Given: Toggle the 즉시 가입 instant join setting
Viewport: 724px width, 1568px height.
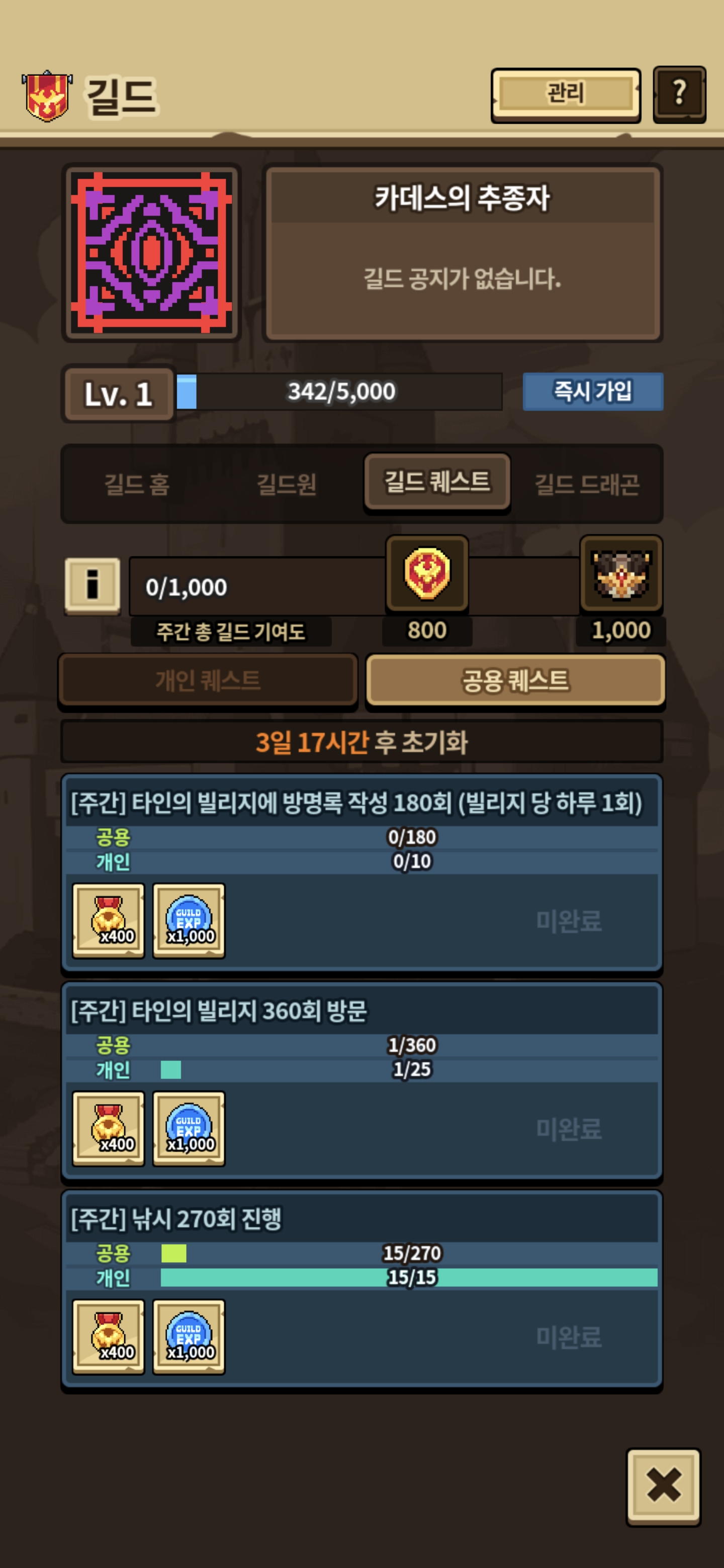Looking at the screenshot, I should (592, 391).
